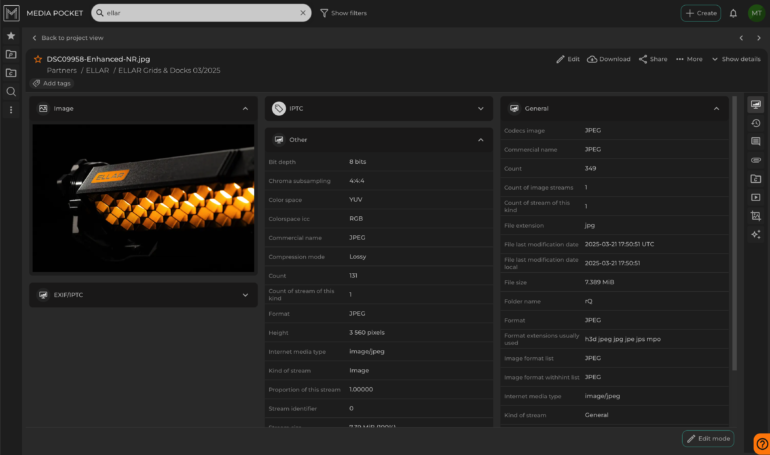Toggle Show filters
The width and height of the screenshot is (770, 455).
(x=343, y=13)
